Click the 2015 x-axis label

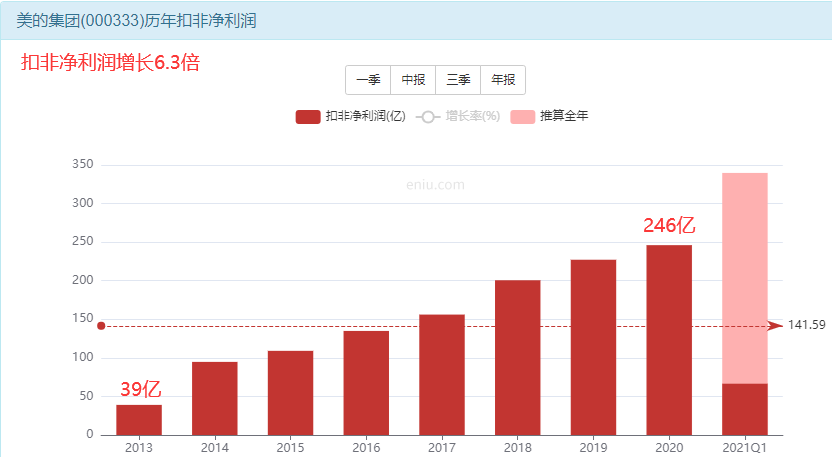[290, 447]
